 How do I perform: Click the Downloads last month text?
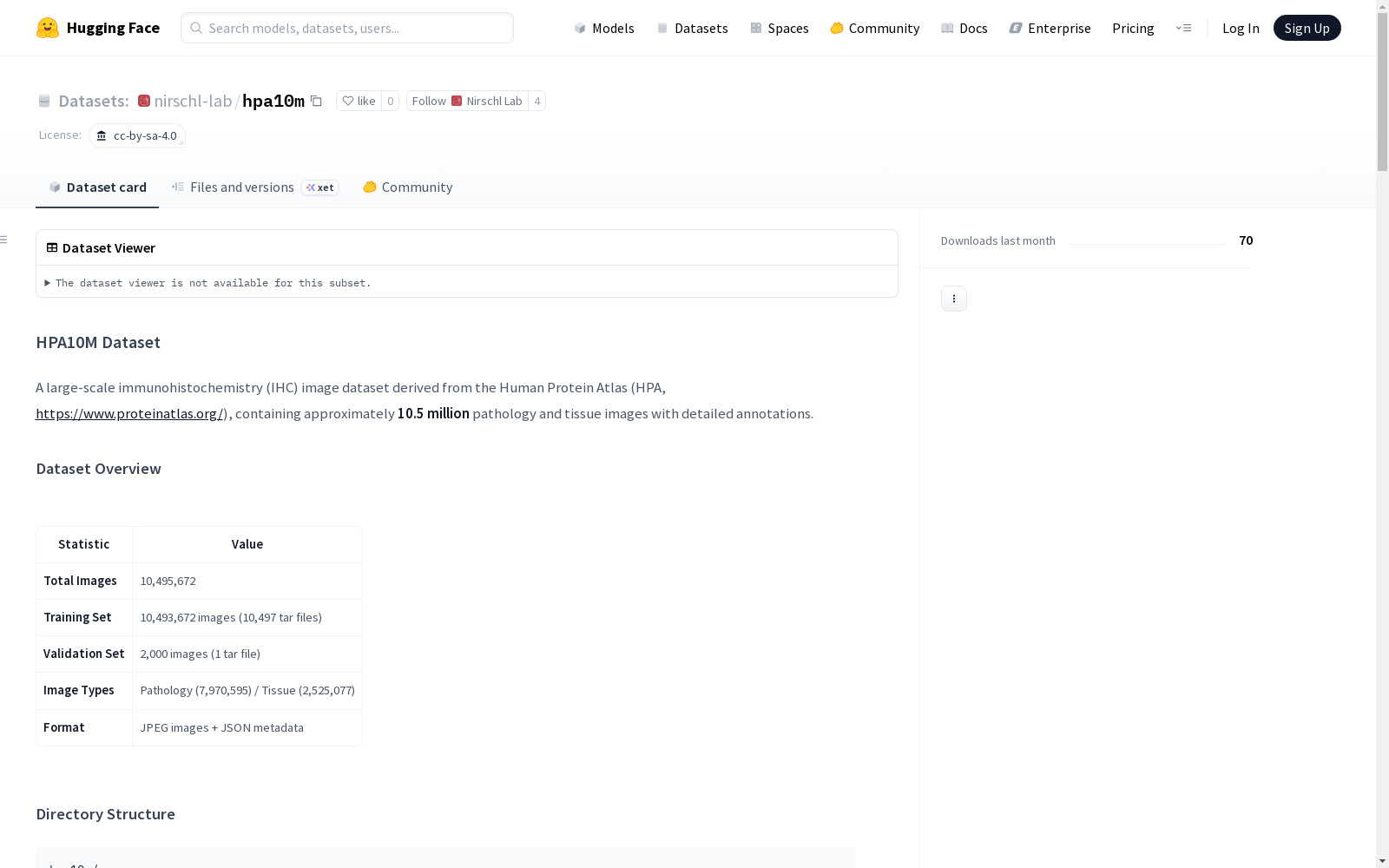coord(998,240)
